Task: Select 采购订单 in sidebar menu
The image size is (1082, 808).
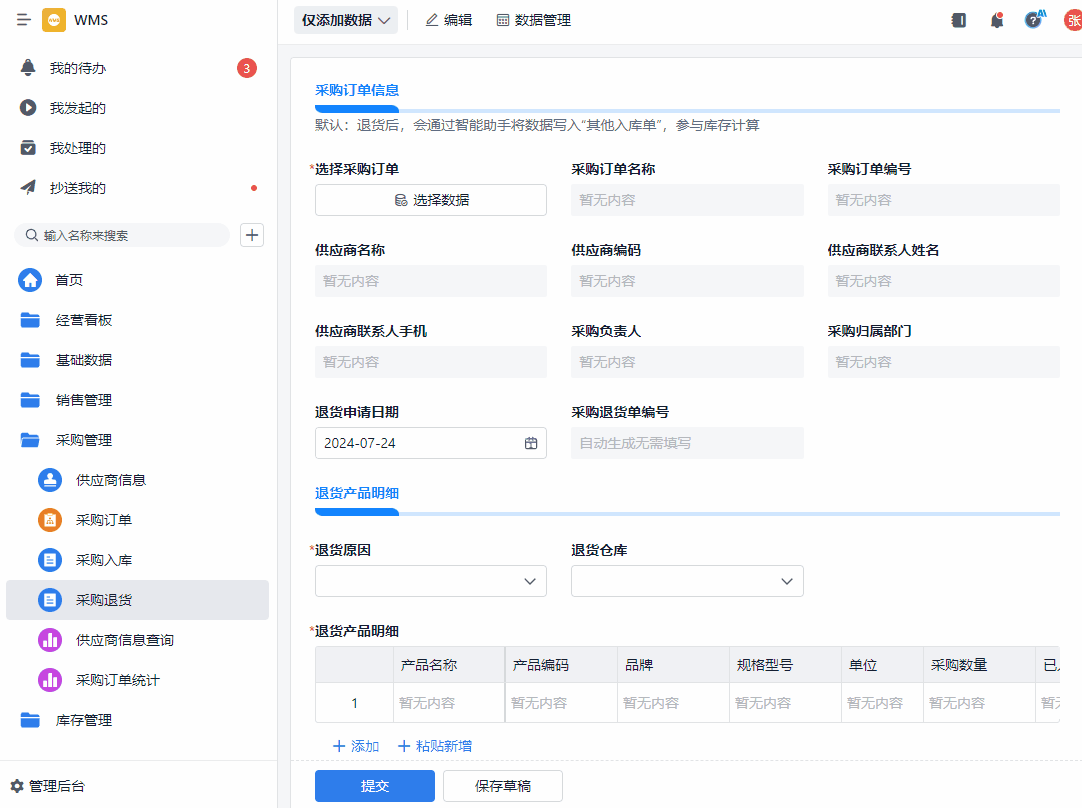Action: click(x=103, y=520)
